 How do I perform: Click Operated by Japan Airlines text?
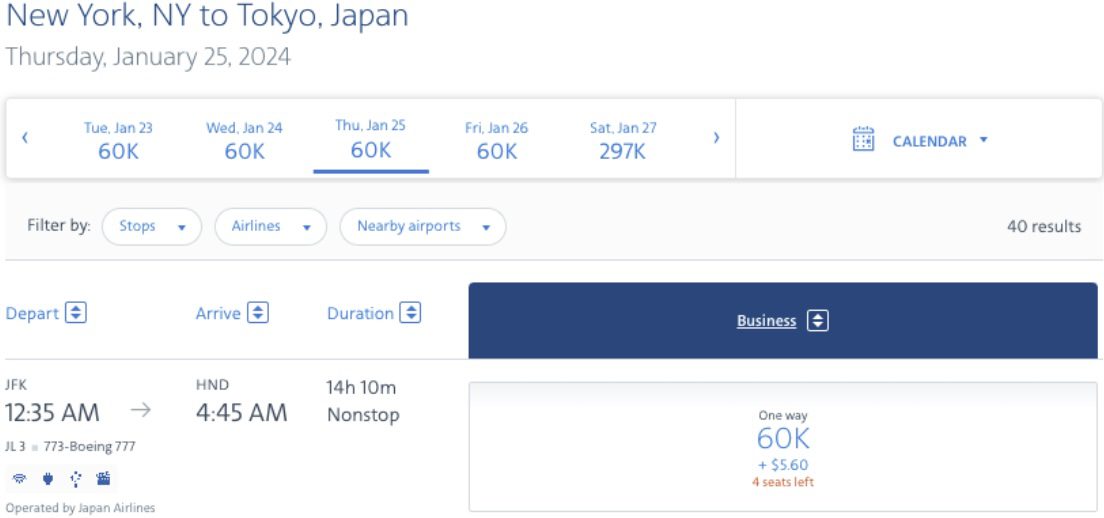(80, 507)
